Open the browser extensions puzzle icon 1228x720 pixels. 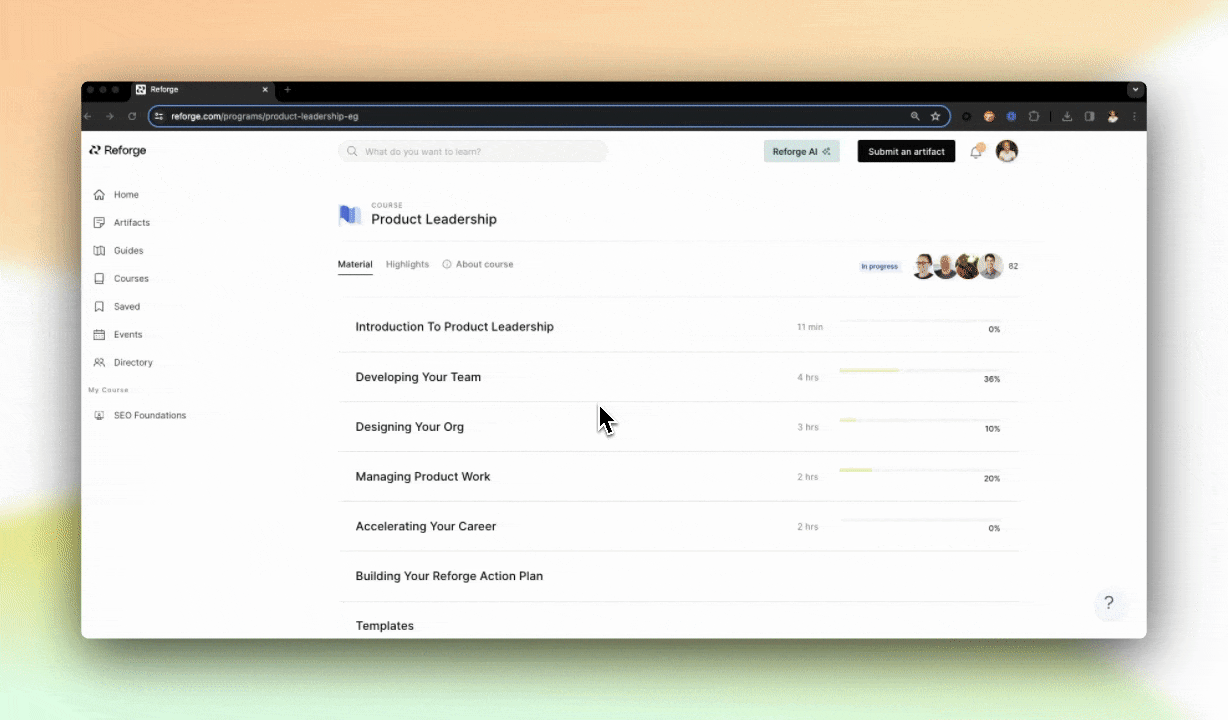[x=1034, y=116]
